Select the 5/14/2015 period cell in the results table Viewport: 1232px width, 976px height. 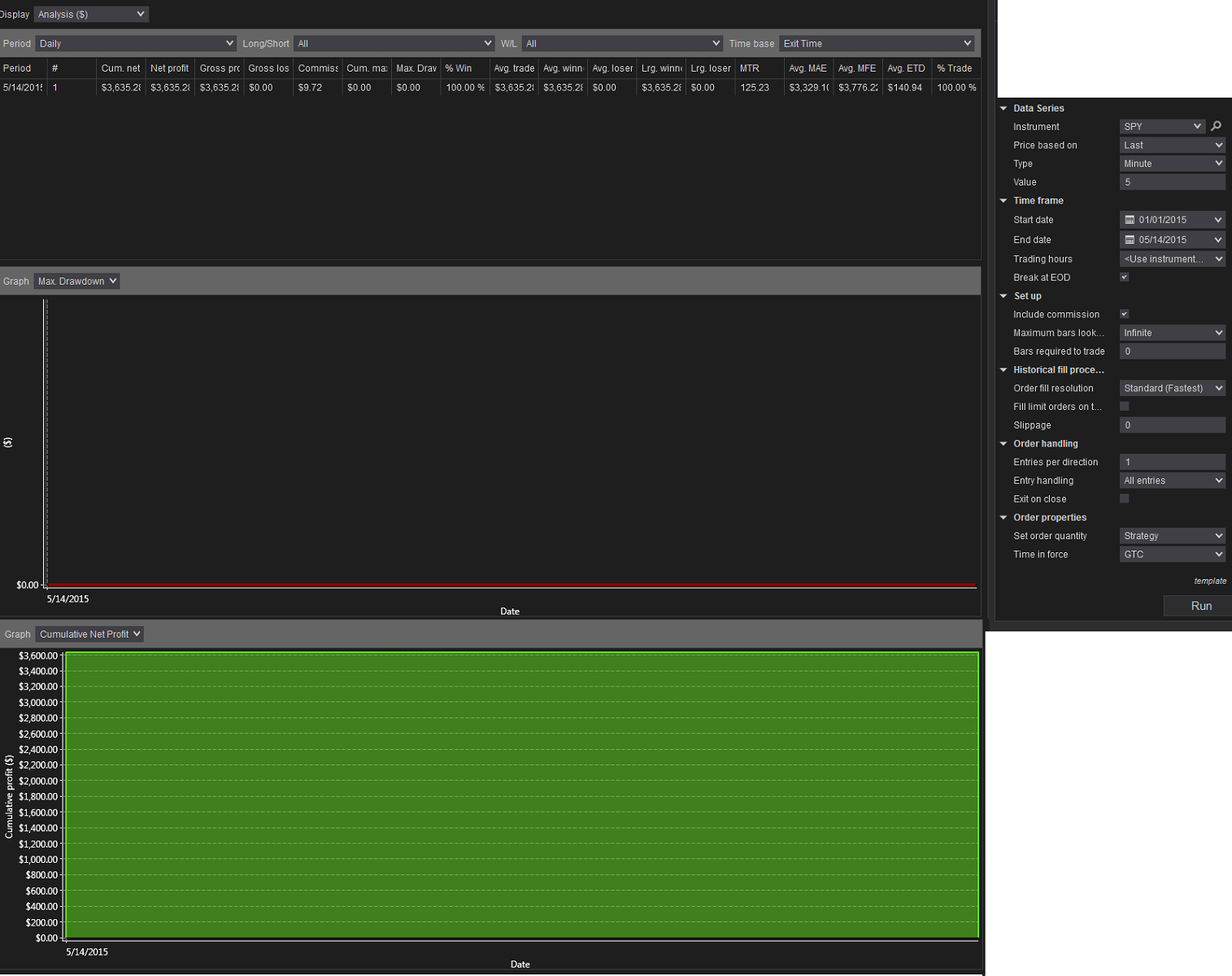click(23, 88)
